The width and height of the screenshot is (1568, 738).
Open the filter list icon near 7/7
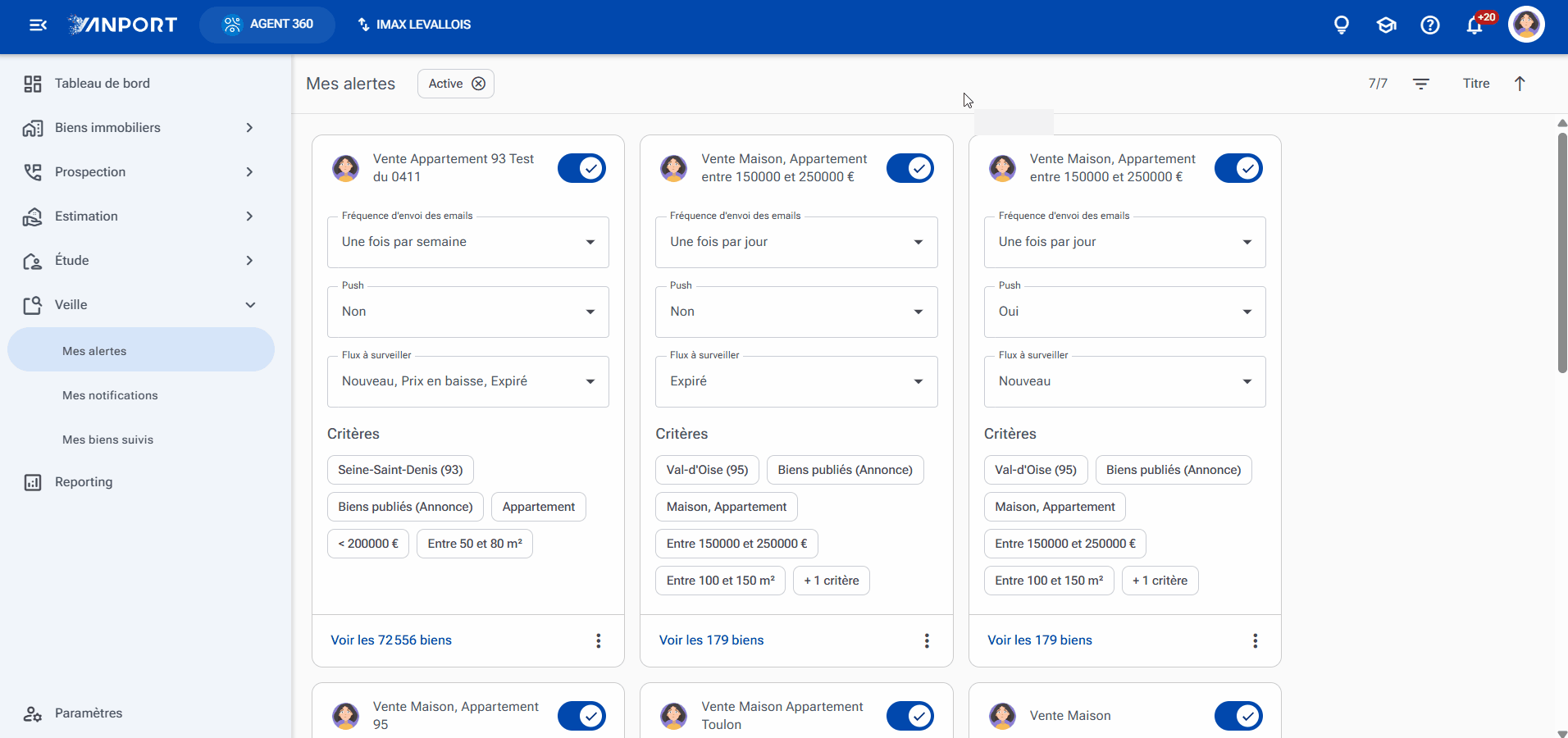point(1421,84)
